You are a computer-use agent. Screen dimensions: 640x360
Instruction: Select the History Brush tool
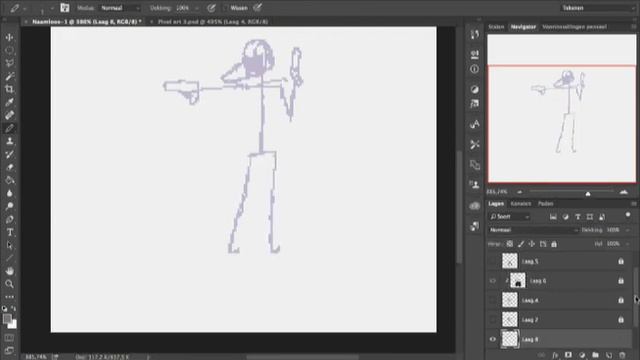tap(9, 154)
